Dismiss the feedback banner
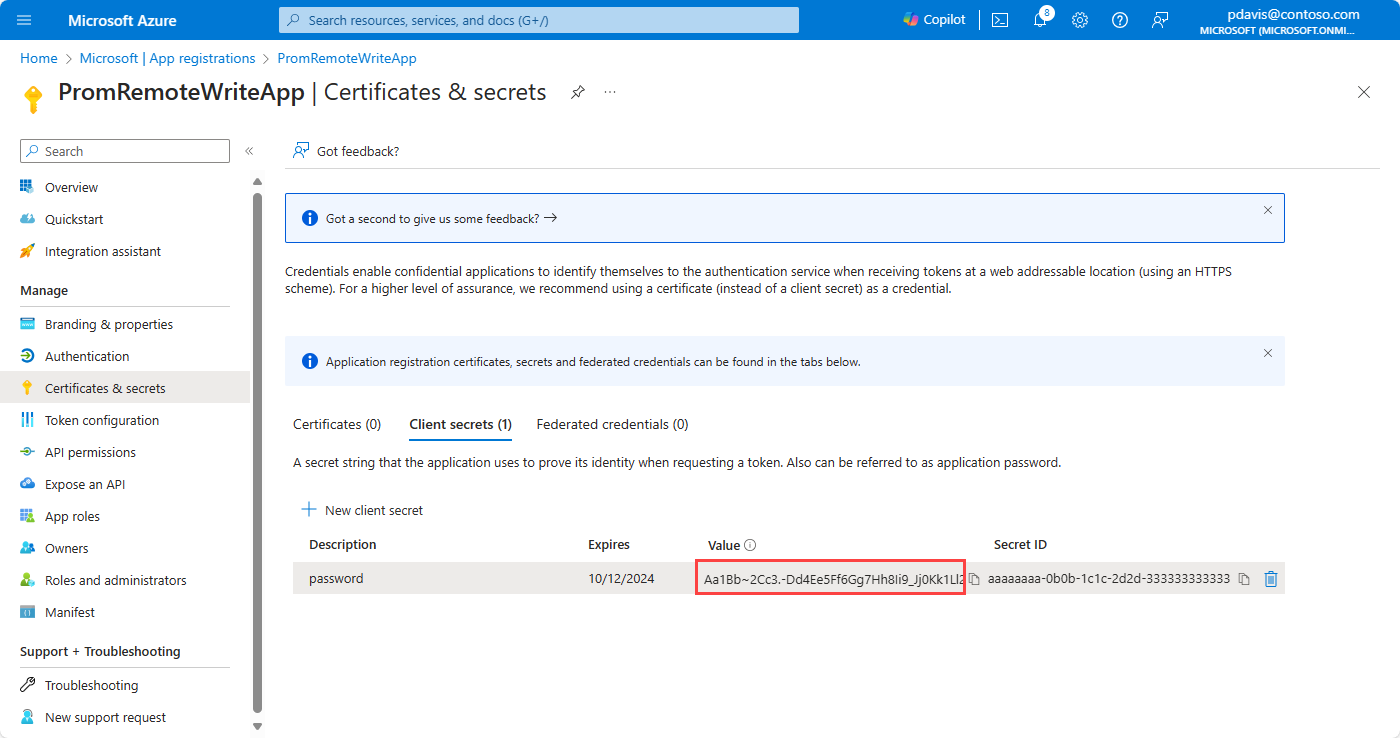This screenshot has width=1400, height=738. [x=1268, y=210]
